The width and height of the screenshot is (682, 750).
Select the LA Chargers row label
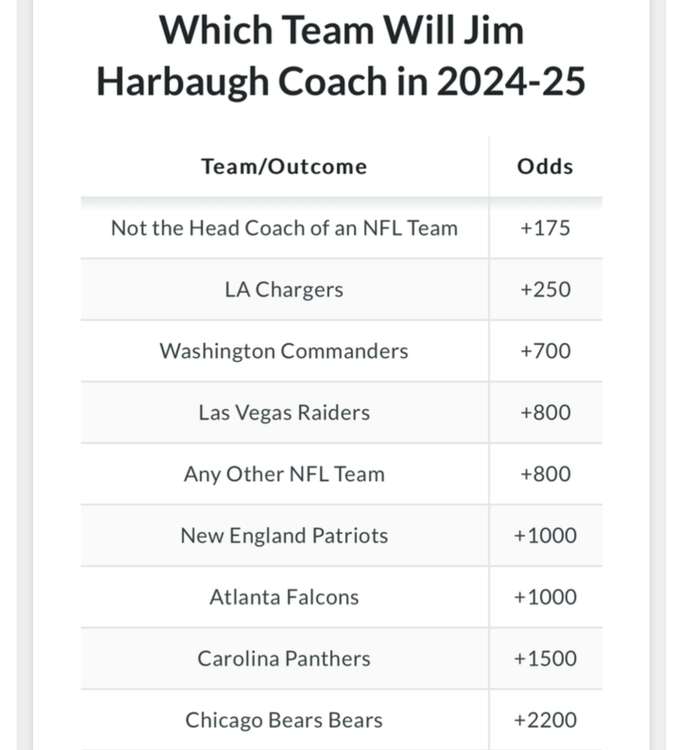tap(284, 290)
